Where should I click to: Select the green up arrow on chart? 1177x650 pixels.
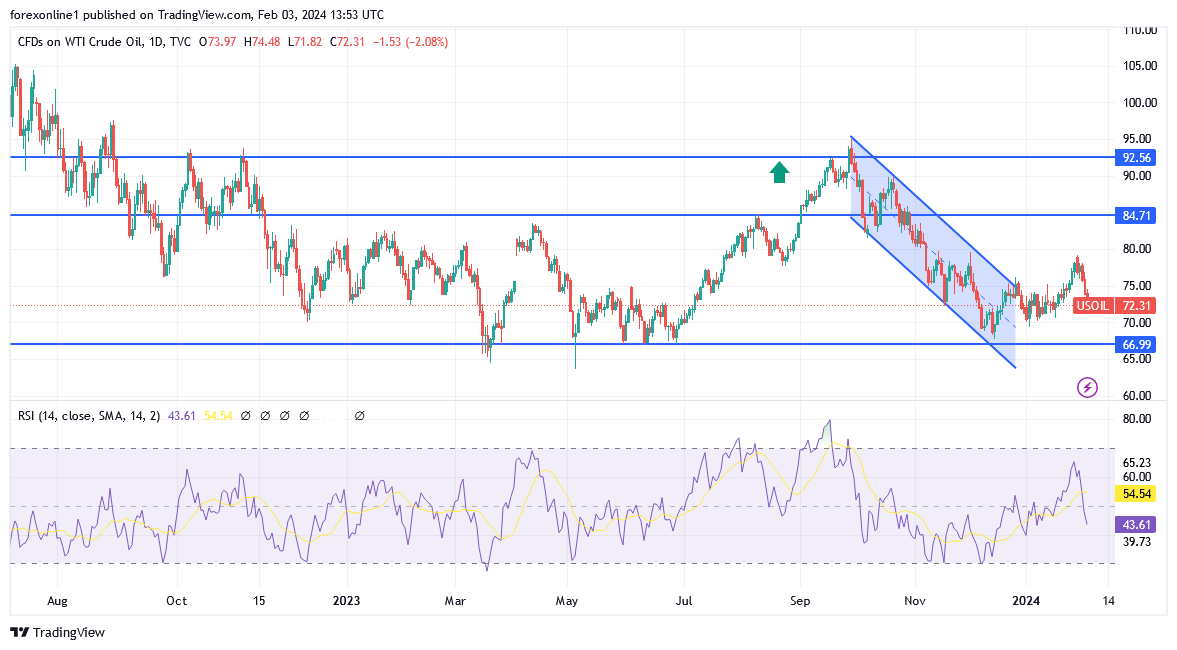pos(779,173)
